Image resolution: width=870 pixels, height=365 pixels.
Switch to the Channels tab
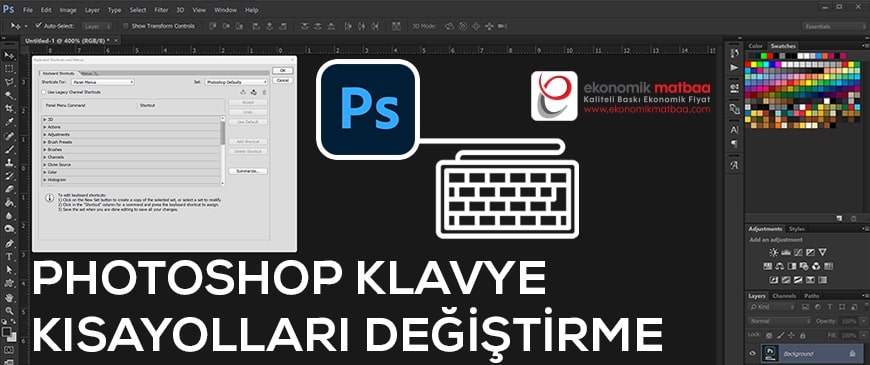point(785,296)
